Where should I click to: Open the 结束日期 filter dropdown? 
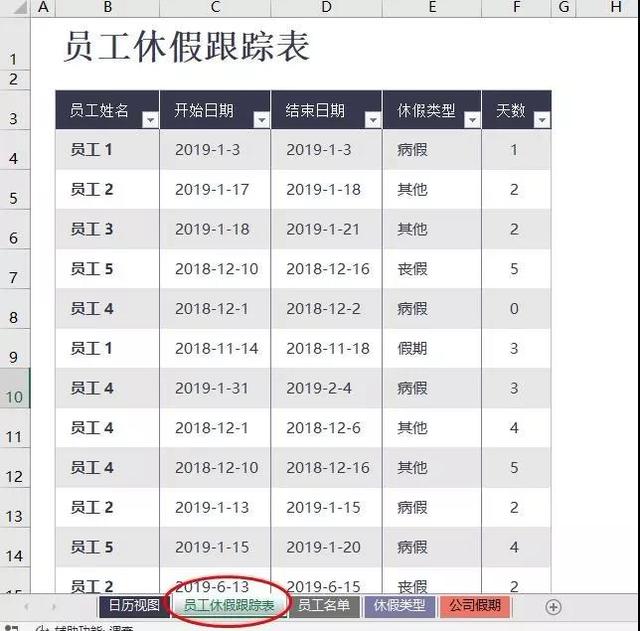(x=373, y=120)
